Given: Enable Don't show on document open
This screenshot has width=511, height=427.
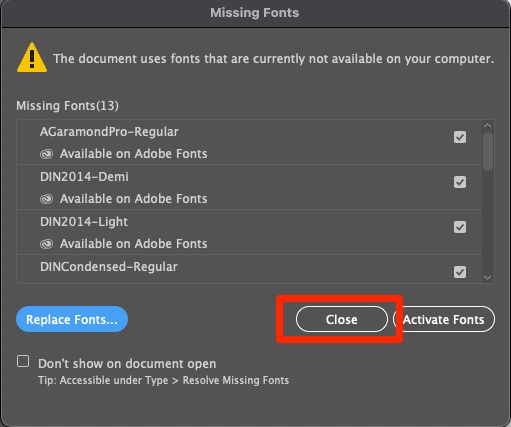Looking at the screenshot, I should [x=23, y=361].
